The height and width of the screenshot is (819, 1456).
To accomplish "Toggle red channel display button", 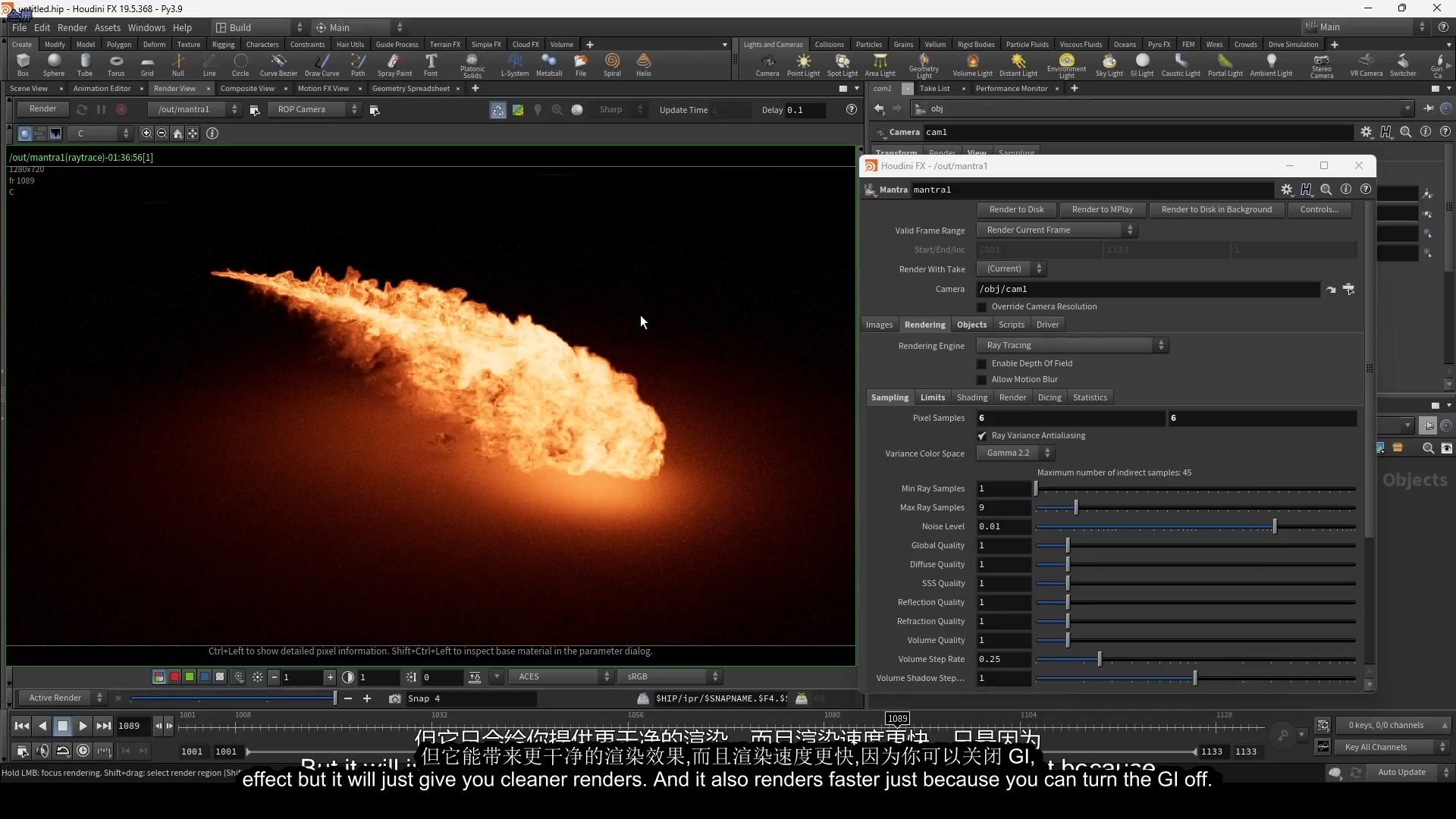I will pos(174,676).
